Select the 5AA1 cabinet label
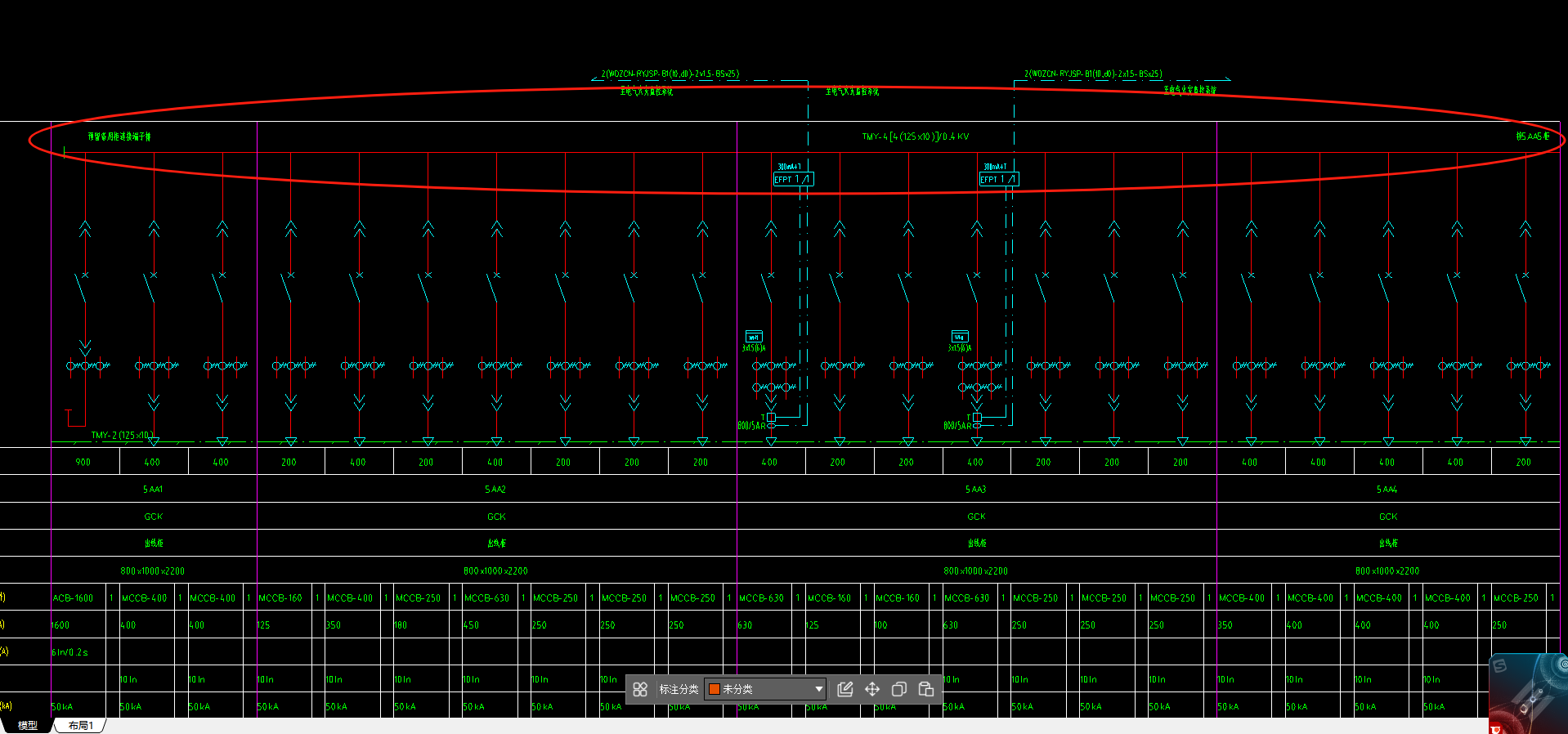Screen dimensions: 1568x734 (x=153, y=490)
